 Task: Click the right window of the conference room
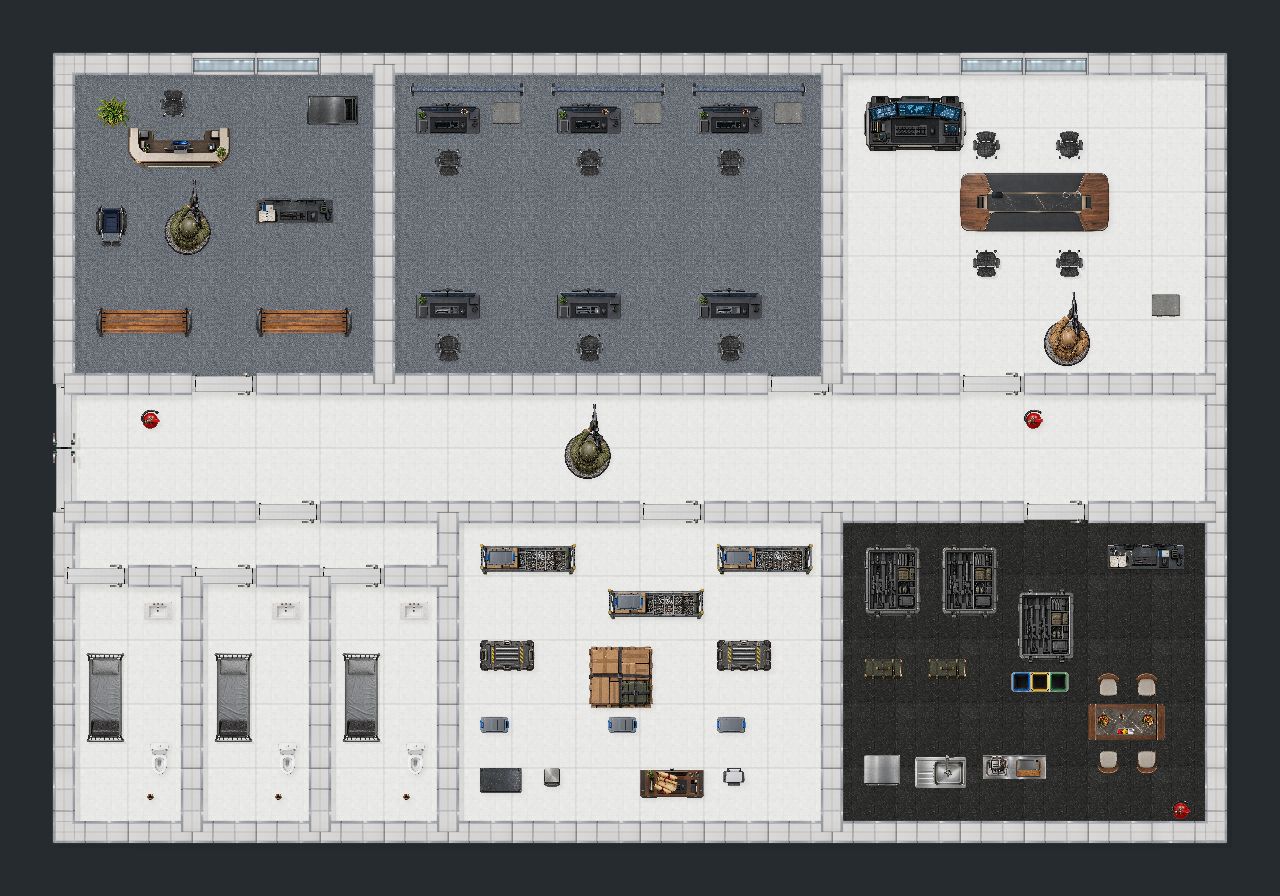point(1056,65)
